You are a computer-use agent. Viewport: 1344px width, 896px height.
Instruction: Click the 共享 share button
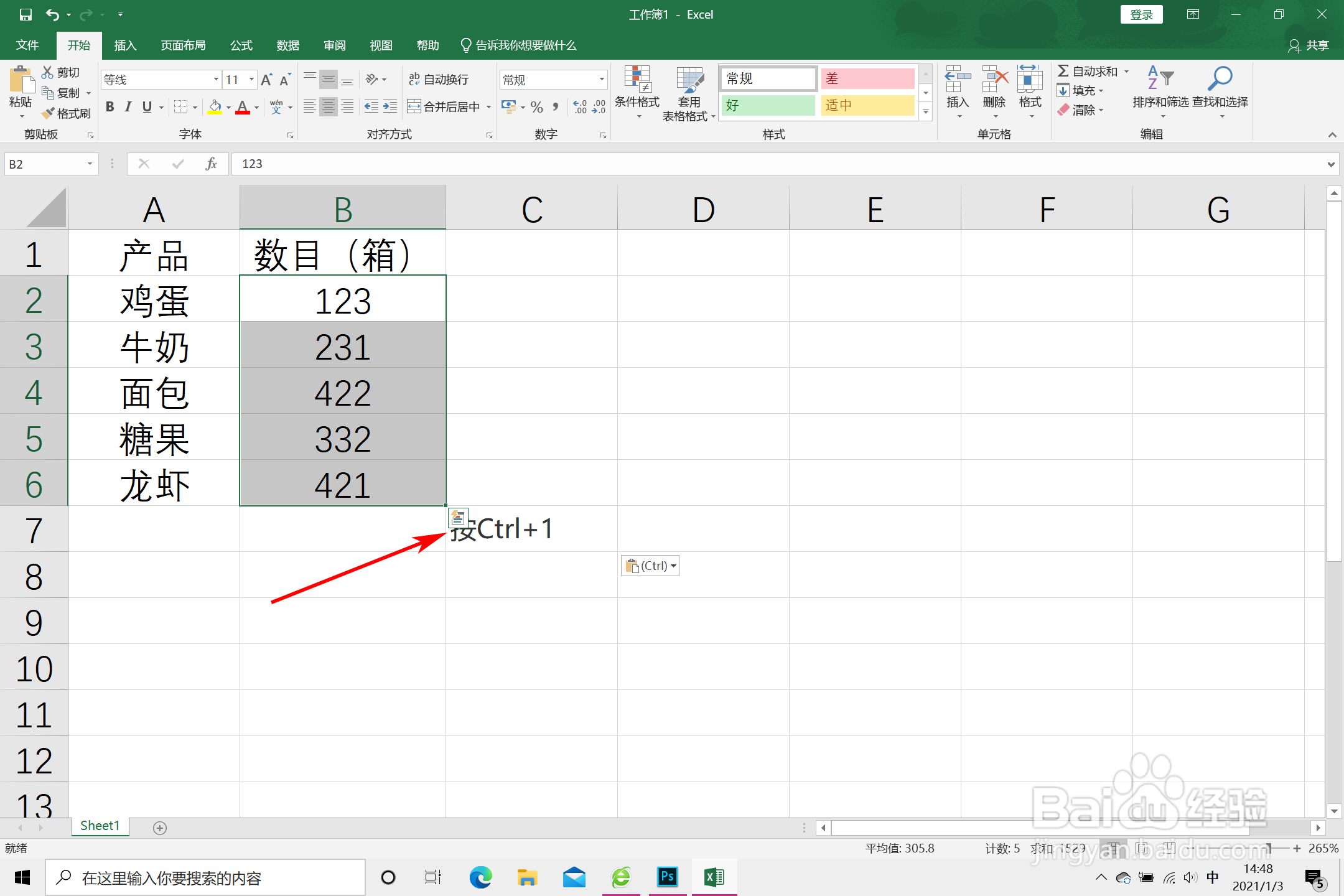click(1309, 45)
